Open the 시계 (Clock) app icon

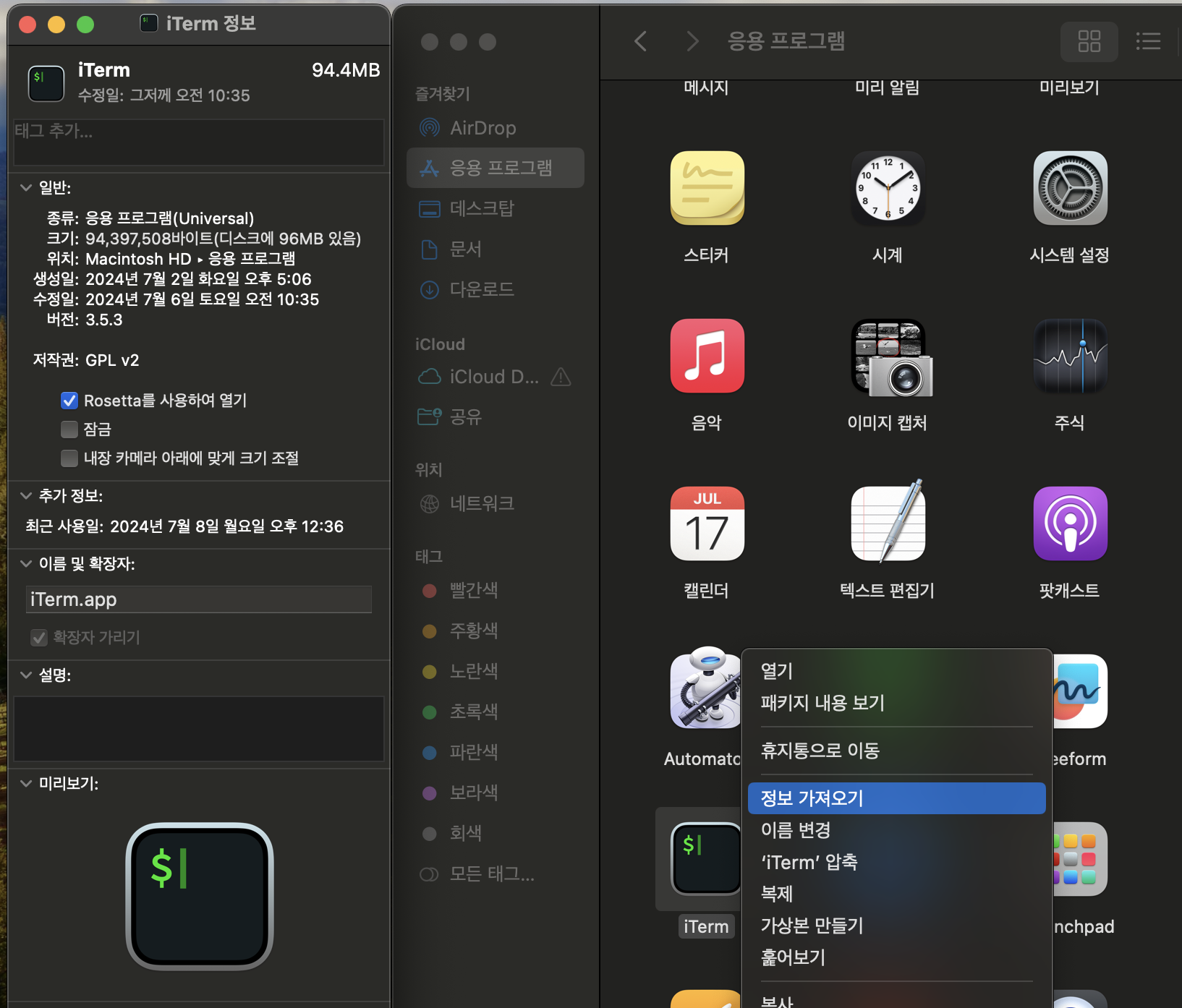[888, 188]
